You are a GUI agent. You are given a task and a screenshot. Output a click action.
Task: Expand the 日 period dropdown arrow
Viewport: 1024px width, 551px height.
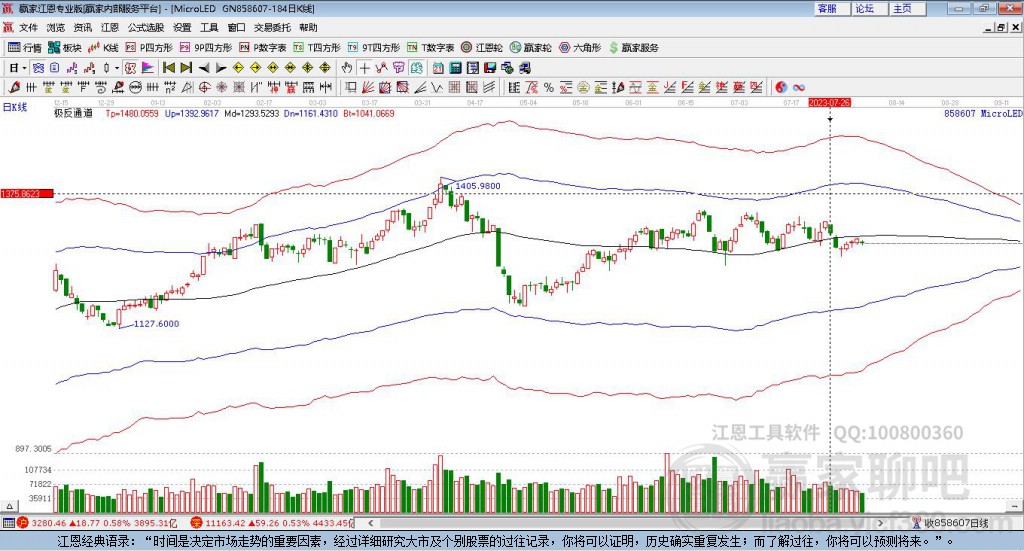(25, 67)
